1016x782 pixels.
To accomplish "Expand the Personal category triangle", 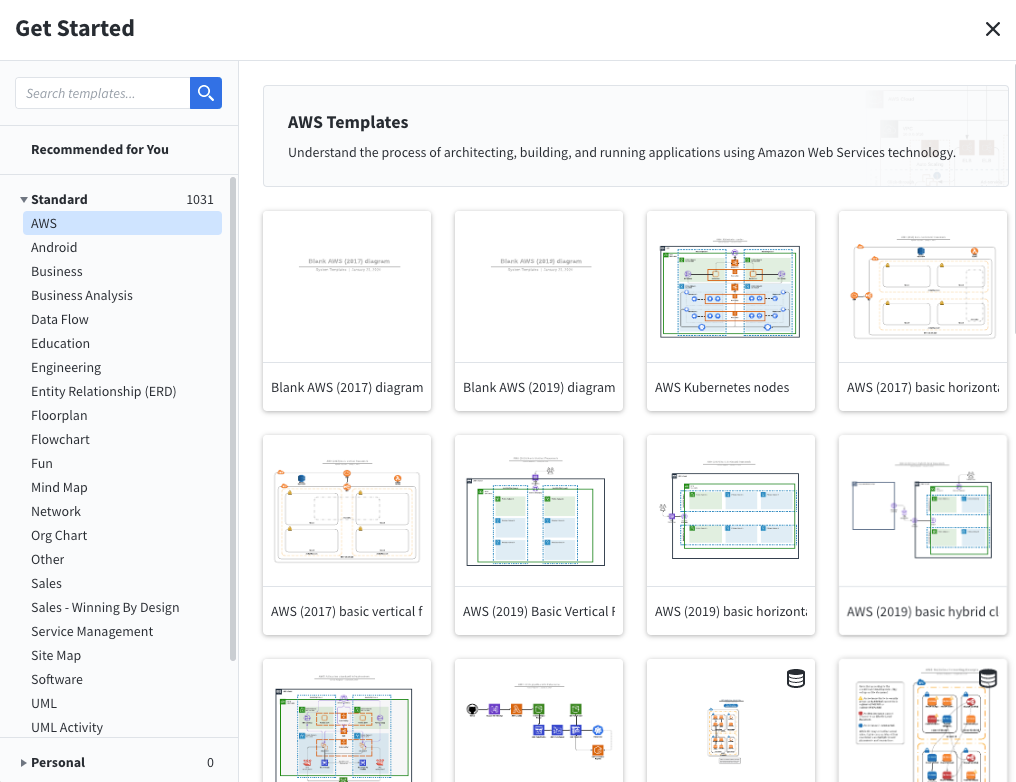I will point(23,763).
